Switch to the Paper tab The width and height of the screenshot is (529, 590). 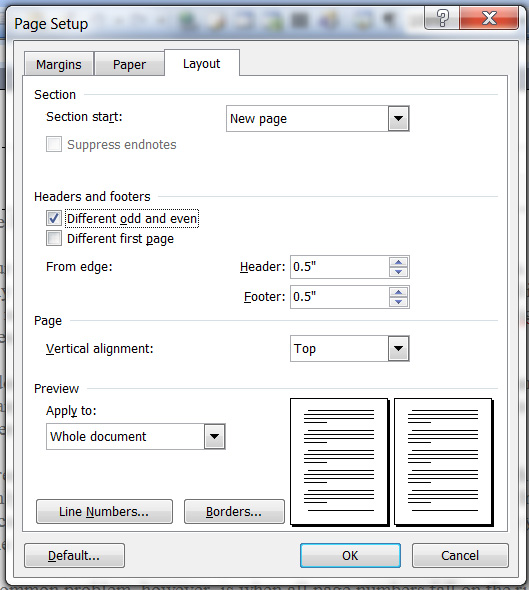click(129, 64)
